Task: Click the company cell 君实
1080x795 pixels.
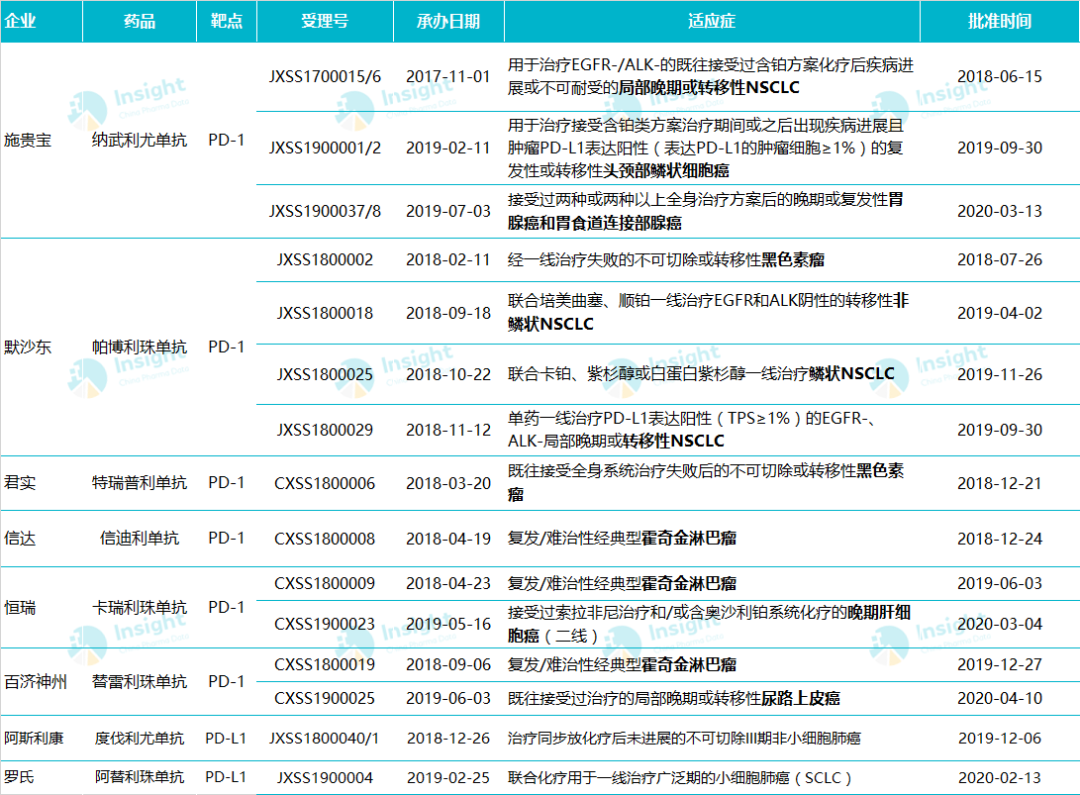Action: (20, 483)
